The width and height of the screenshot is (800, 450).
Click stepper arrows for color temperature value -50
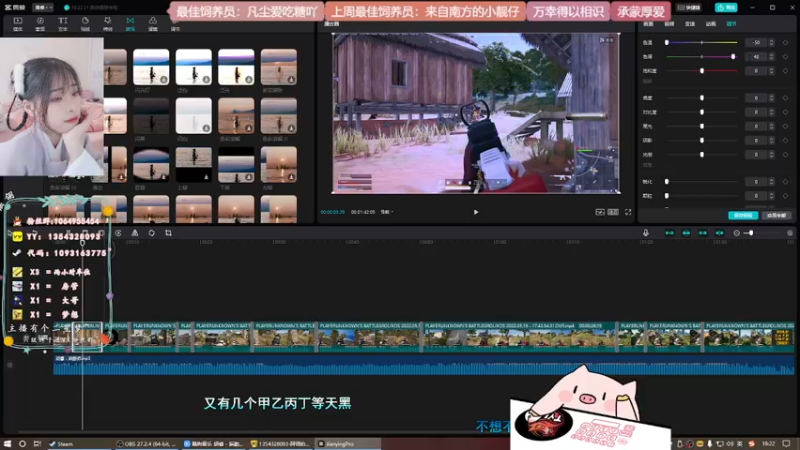tap(771, 43)
